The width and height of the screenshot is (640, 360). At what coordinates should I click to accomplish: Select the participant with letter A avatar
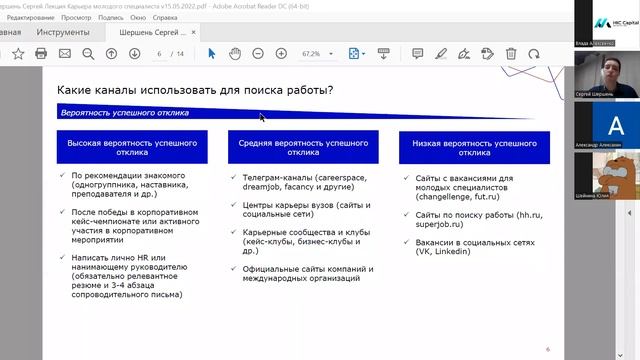click(607, 125)
